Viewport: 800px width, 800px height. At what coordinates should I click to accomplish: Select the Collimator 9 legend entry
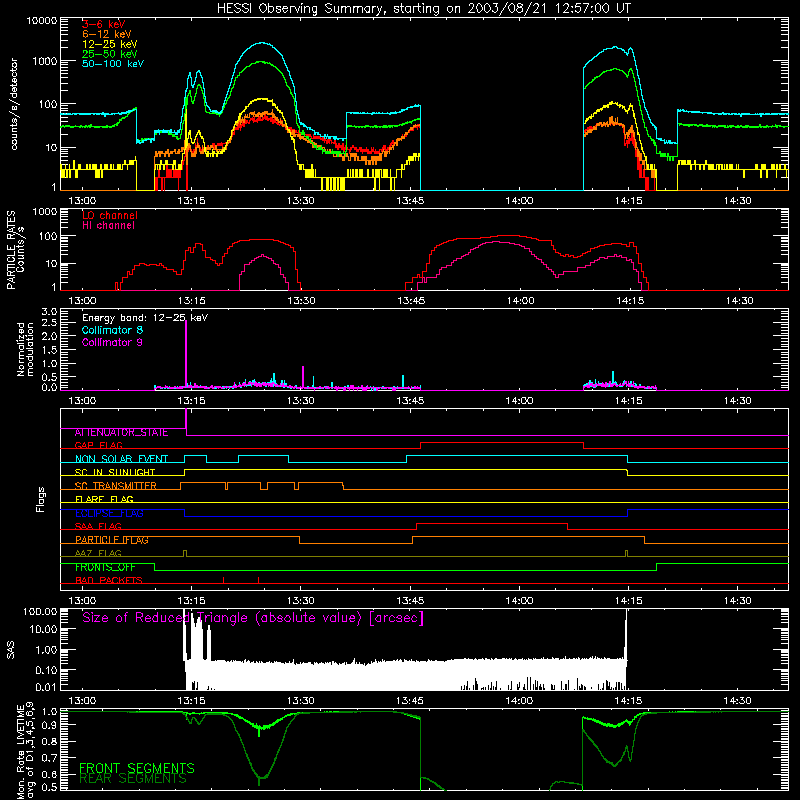(112, 342)
